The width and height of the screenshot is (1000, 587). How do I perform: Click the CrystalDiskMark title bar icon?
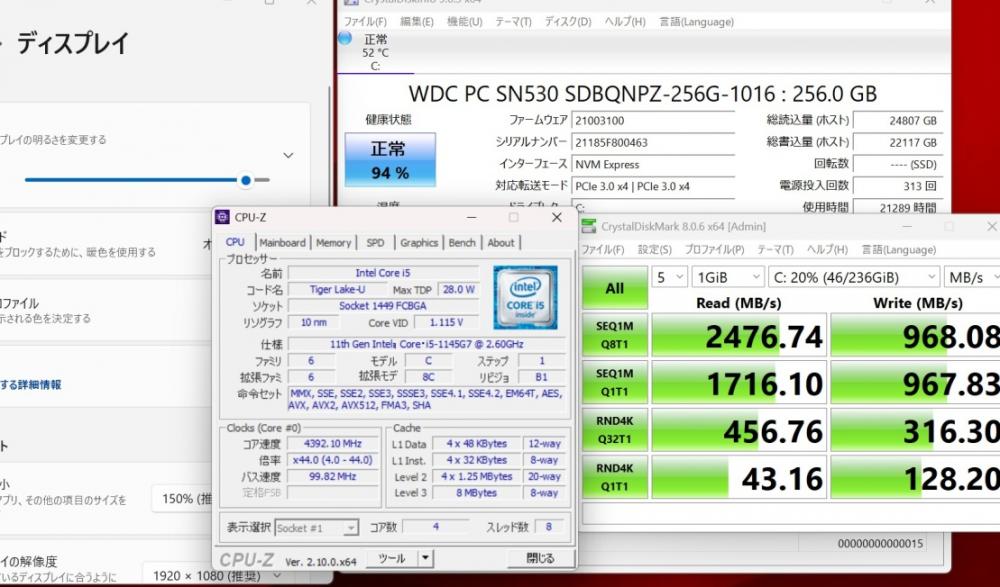tap(589, 227)
